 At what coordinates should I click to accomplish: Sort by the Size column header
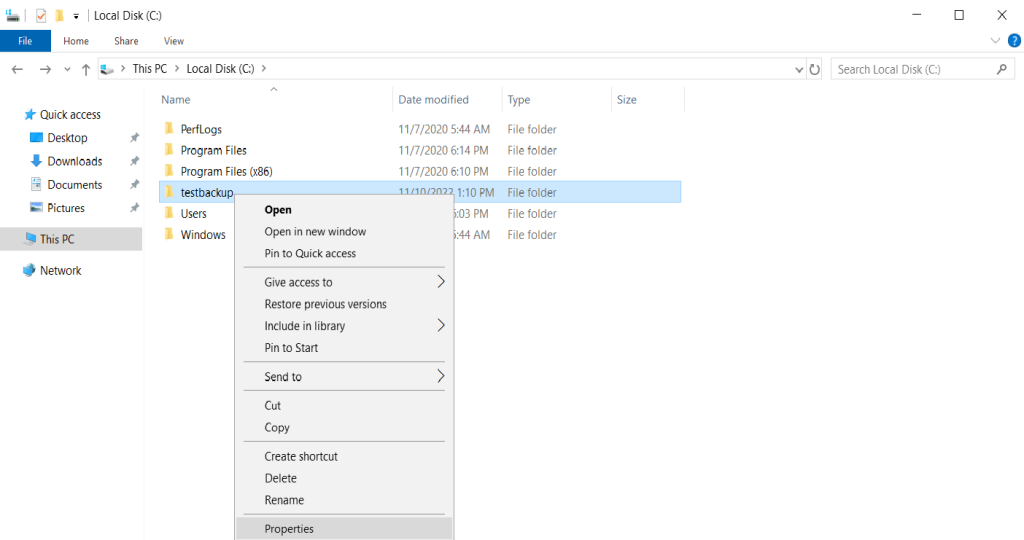(626, 99)
